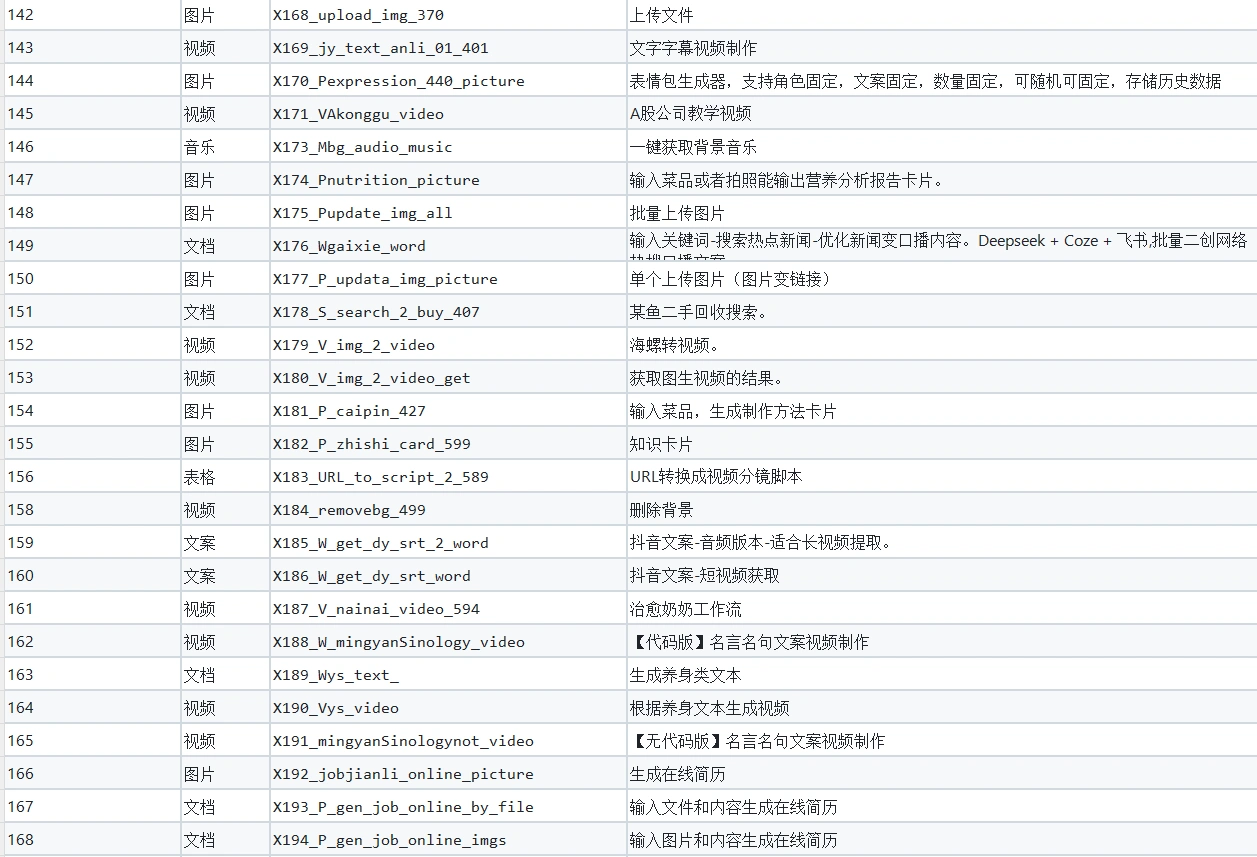Select the X194_P_gen_job_online_imgs cell
This screenshot has width=1257, height=857.
(x=389, y=840)
